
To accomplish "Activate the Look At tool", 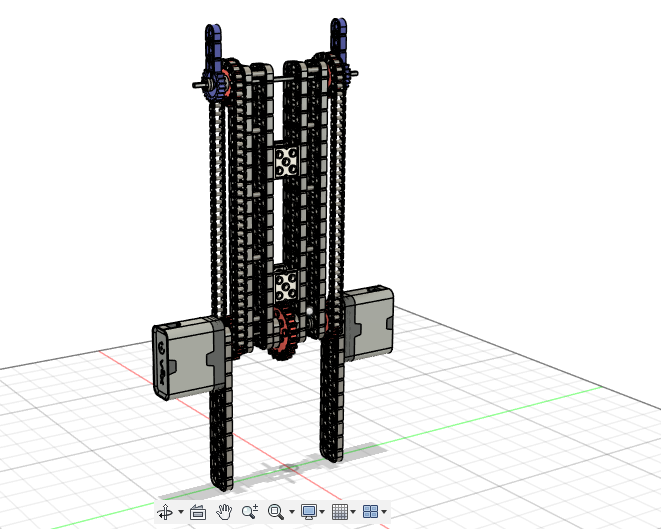I will tap(198, 512).
